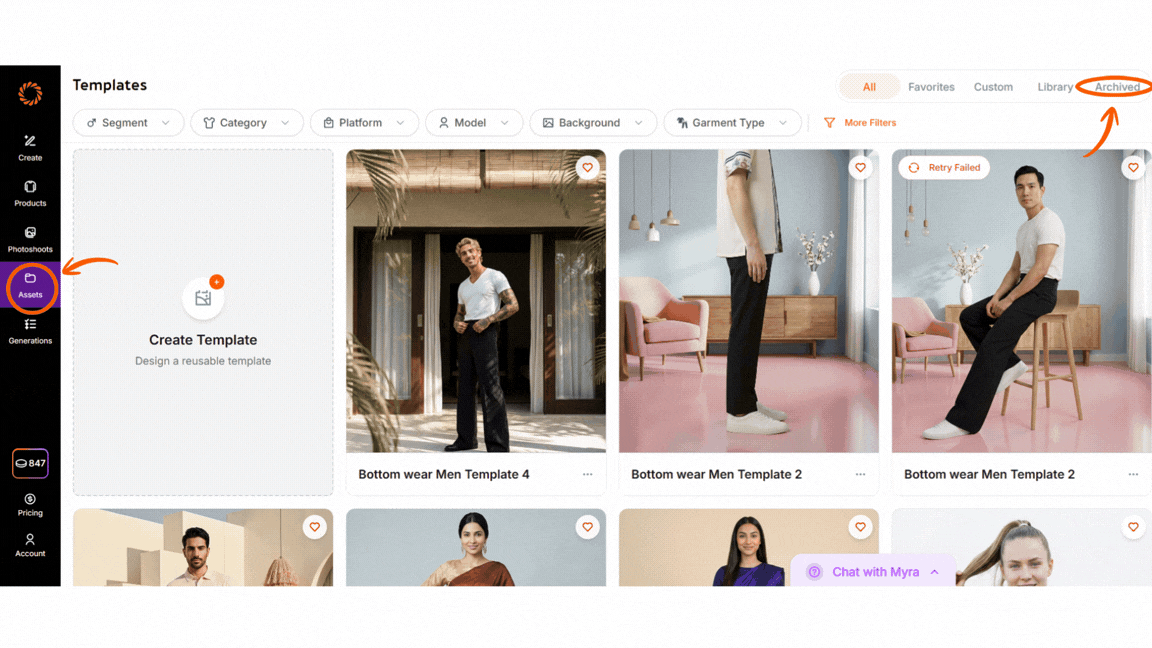Open the Background filter dropdown

pyautogui.click(x=593, y=122)
